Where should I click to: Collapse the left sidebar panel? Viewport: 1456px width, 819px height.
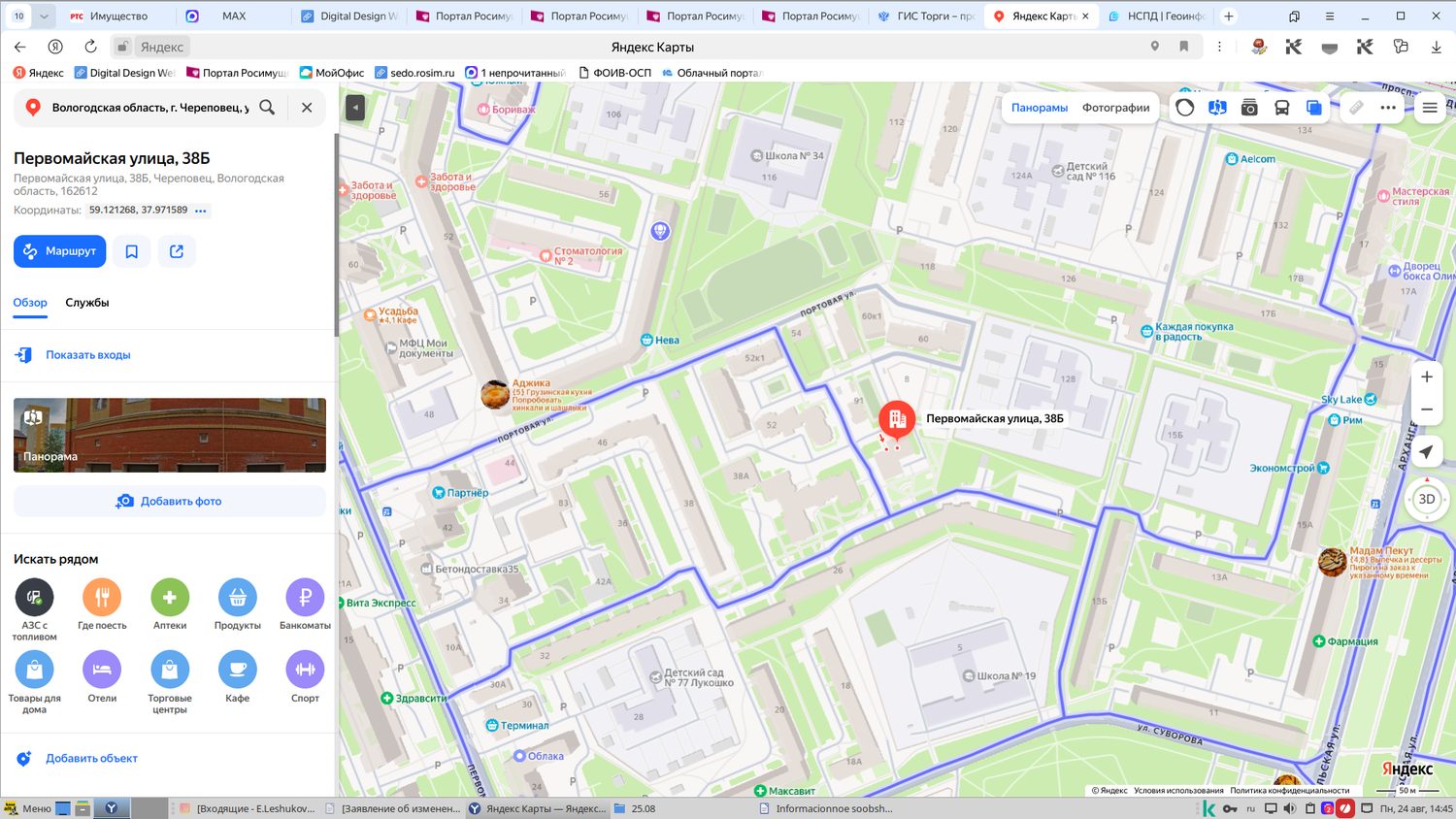point(355,108)
